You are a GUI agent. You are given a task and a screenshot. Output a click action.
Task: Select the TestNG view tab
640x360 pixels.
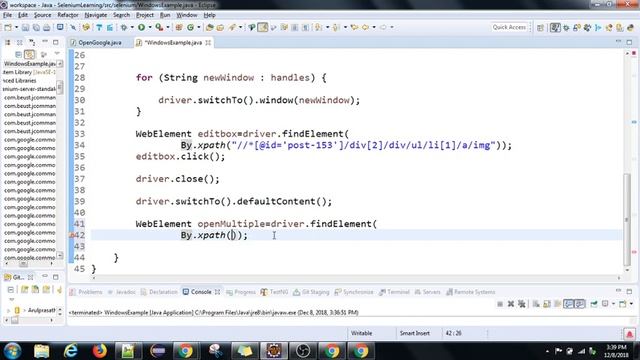click(x=274, y=292)
